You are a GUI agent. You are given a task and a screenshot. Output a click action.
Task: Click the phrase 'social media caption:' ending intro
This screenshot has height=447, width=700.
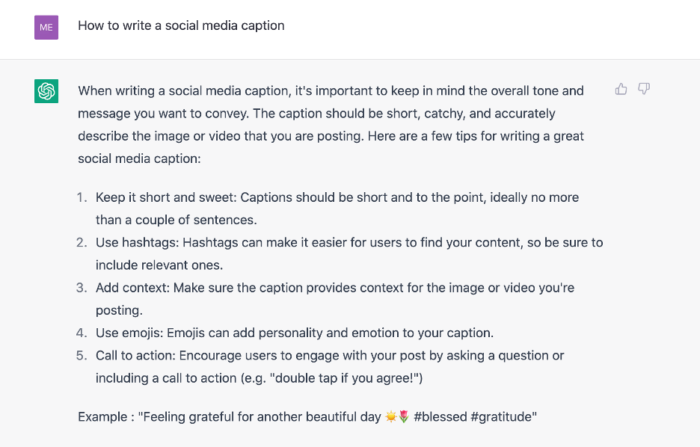(139, 159)
